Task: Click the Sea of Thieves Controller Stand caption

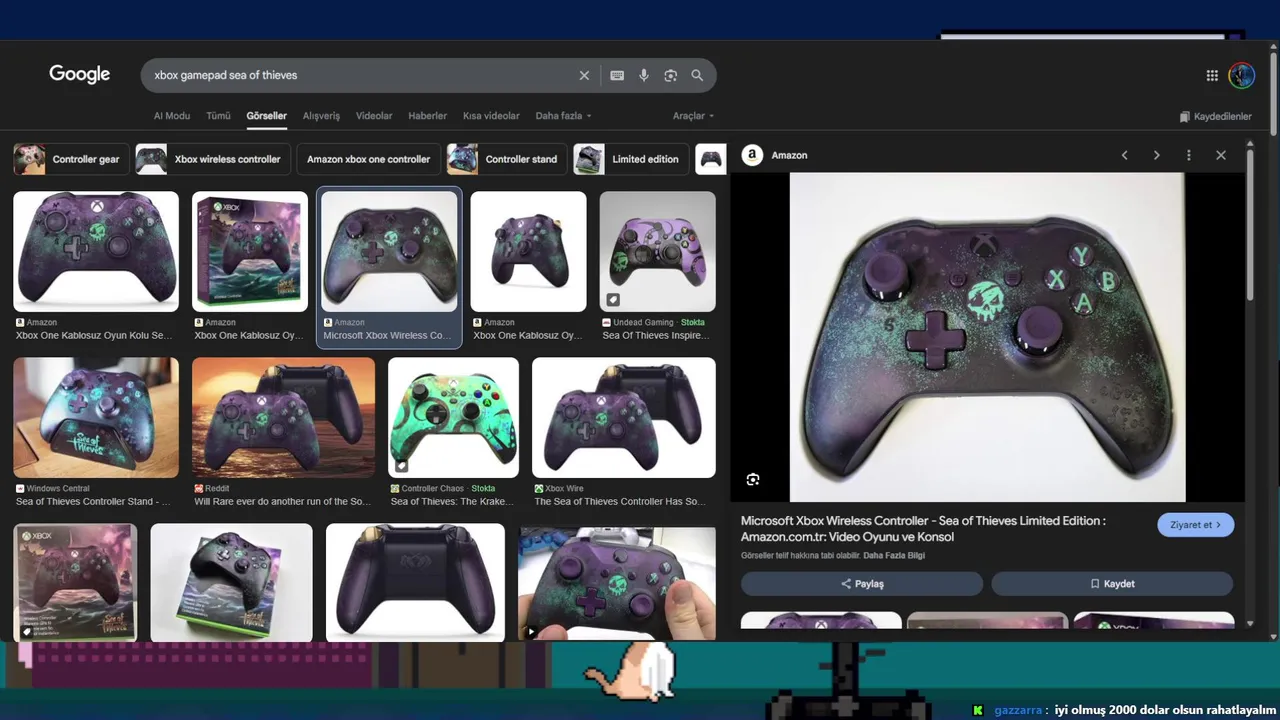Action: (93, 502)
